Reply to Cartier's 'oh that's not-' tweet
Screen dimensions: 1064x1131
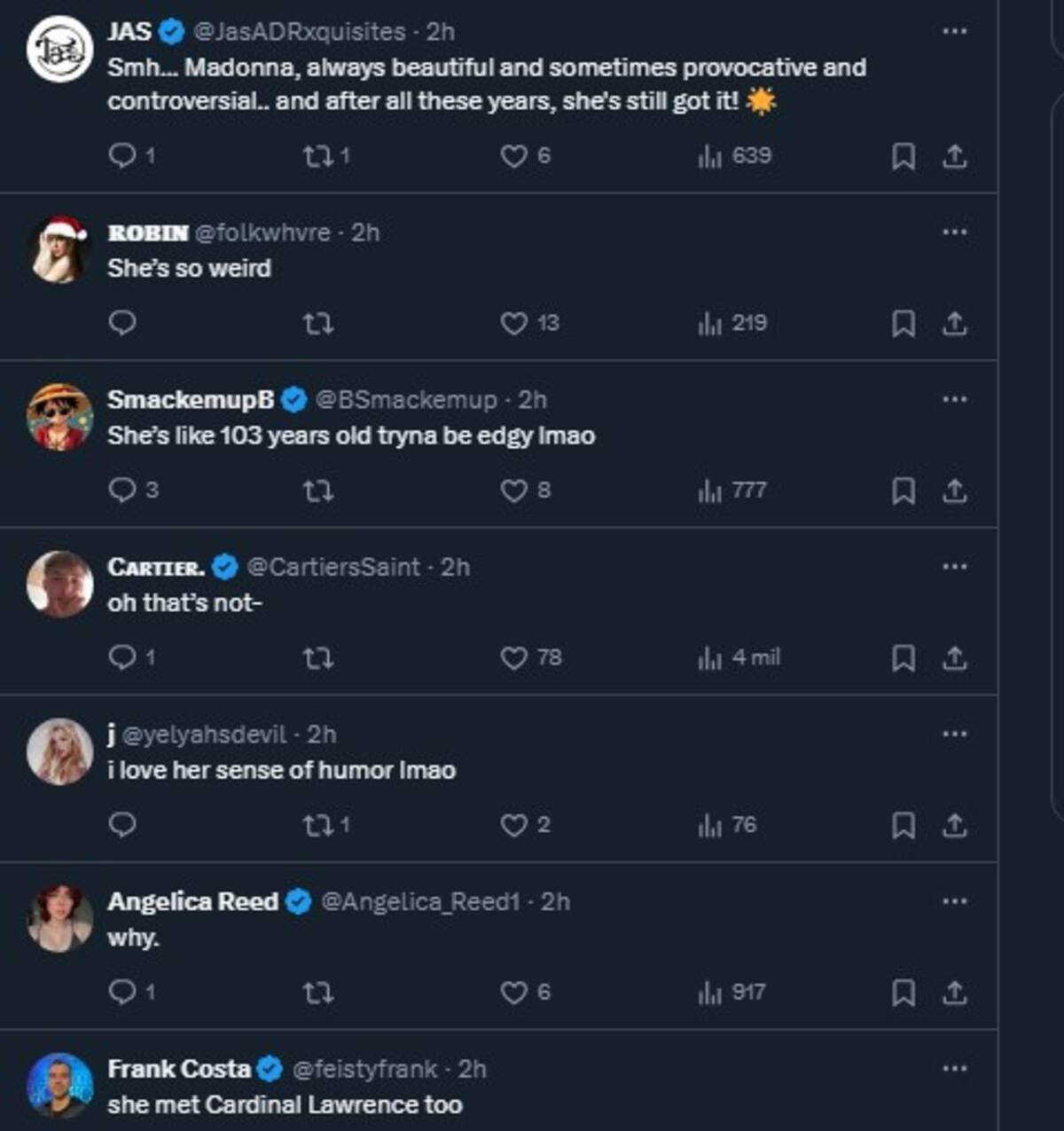(x=121, y=657)
